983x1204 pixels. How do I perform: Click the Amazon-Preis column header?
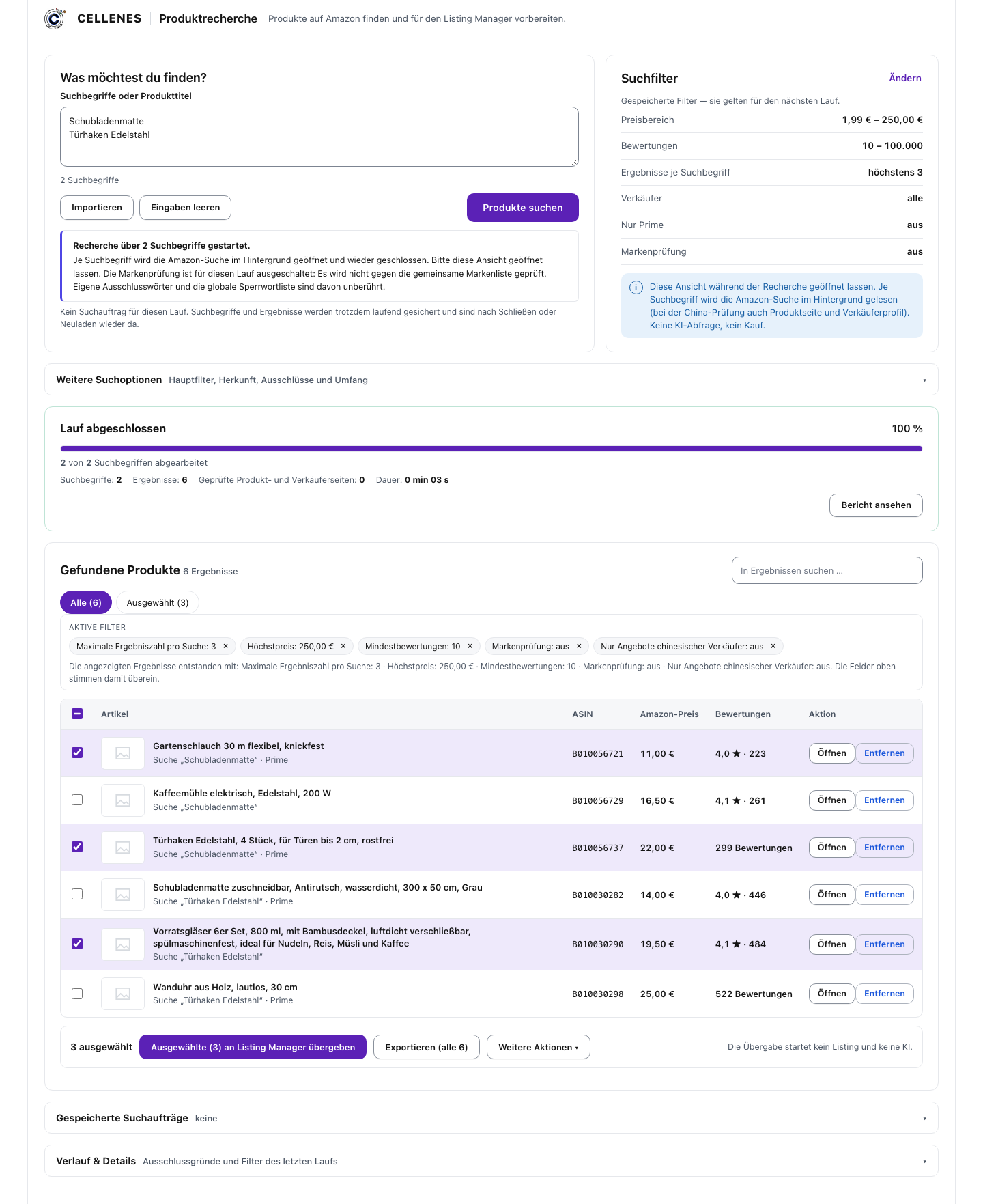(x=669, y=714)
